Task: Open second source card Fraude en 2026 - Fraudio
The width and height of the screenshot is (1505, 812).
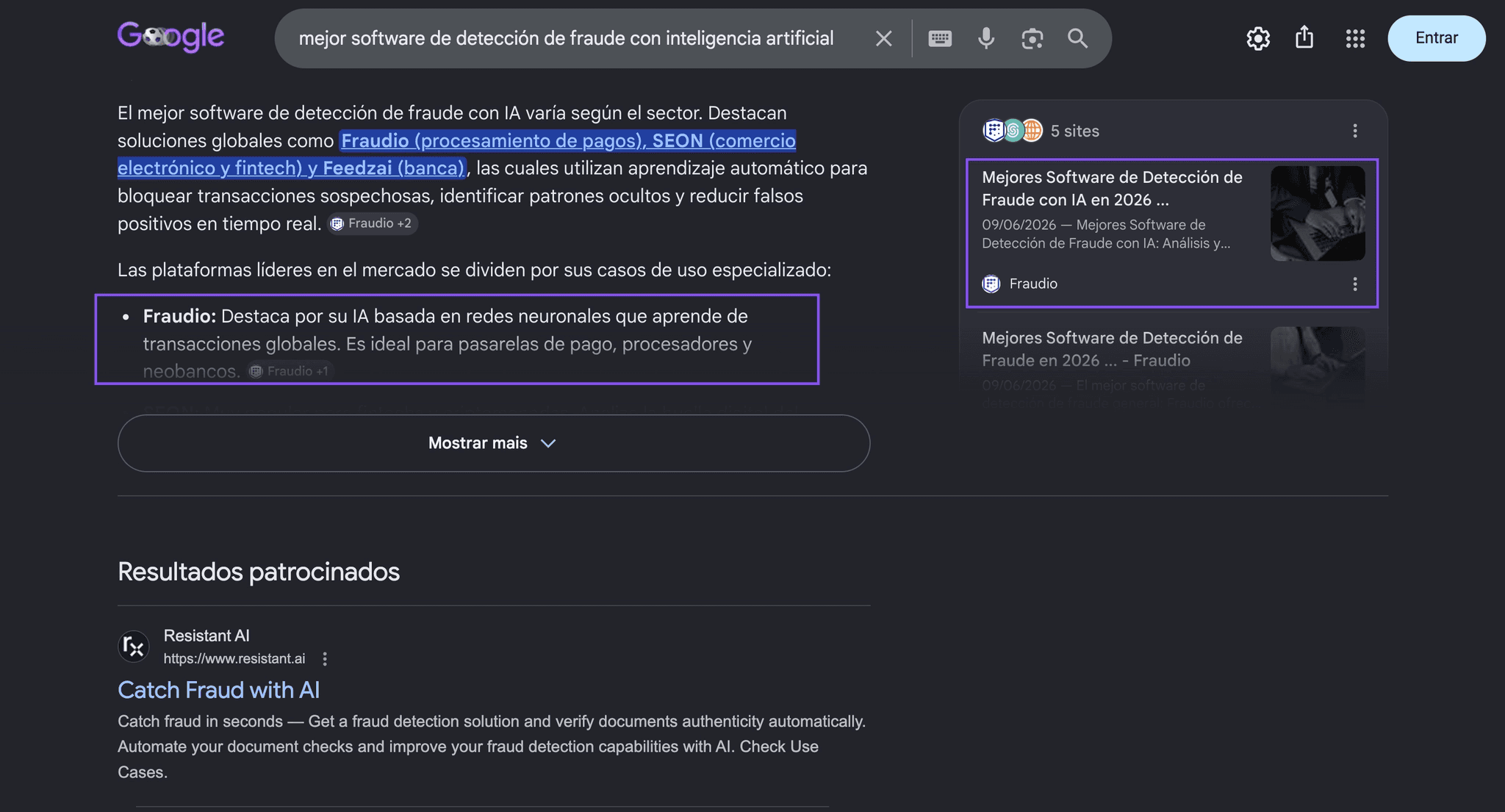Action: (x=1112, y=349)
